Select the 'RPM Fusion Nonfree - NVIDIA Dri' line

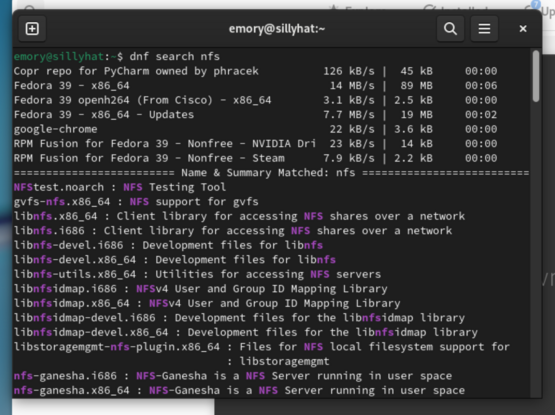pyautogui.click(x=255, y=144)
